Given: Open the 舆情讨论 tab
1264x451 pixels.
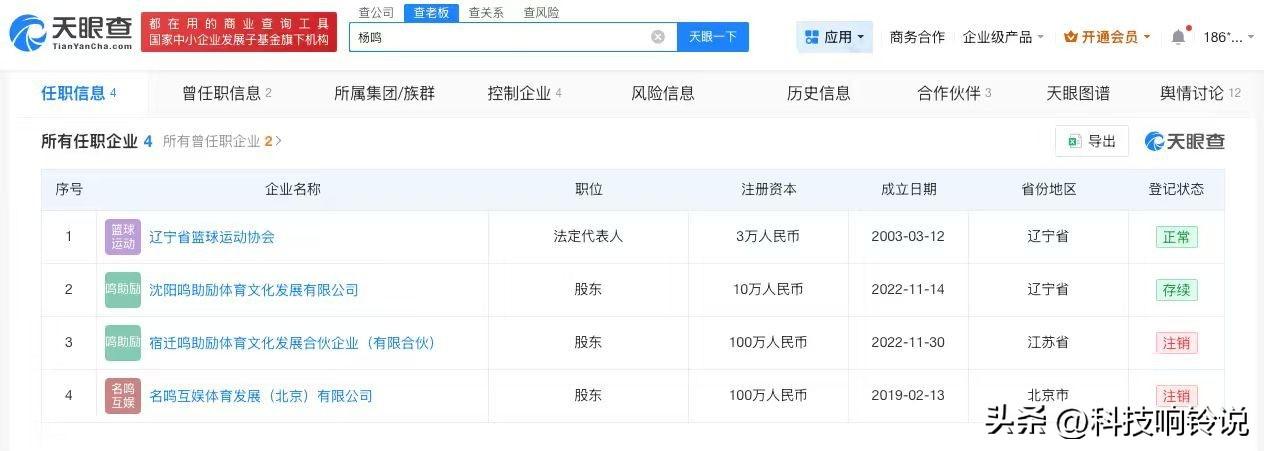Looking at the screenshot, I should [1200, 93].
